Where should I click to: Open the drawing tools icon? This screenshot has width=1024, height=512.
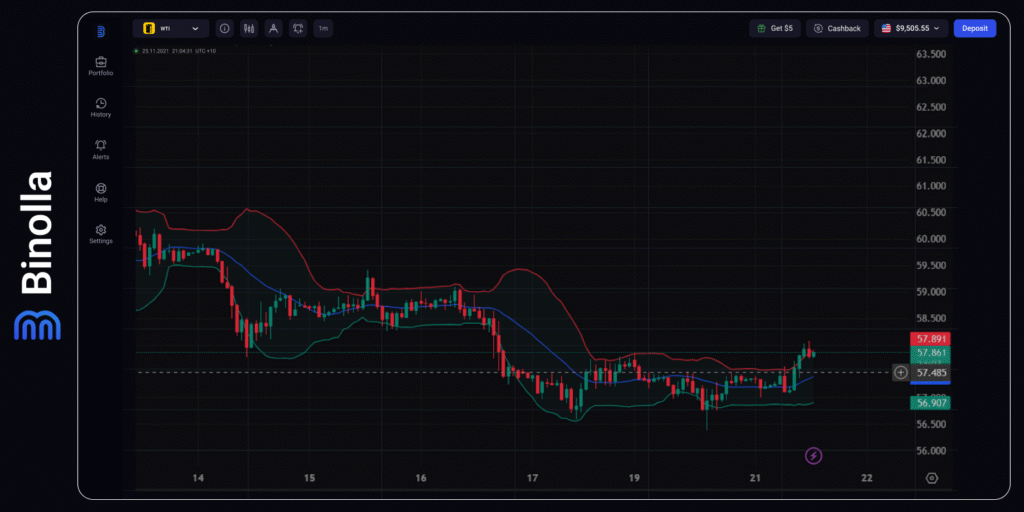(x=273, y=29)
